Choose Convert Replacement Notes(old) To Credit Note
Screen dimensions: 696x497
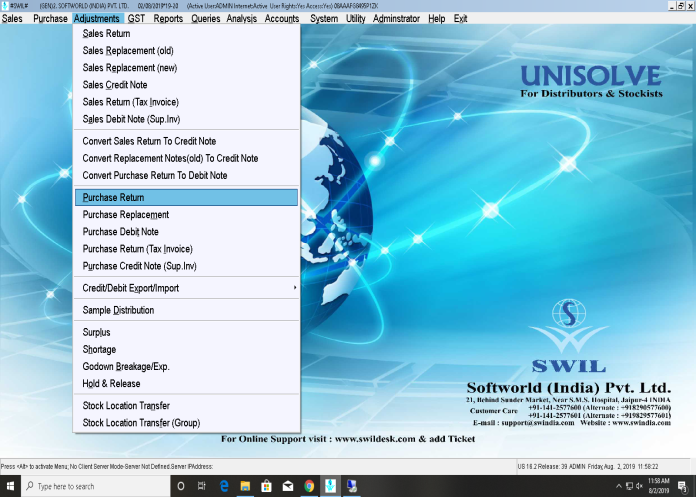[186, 158]
